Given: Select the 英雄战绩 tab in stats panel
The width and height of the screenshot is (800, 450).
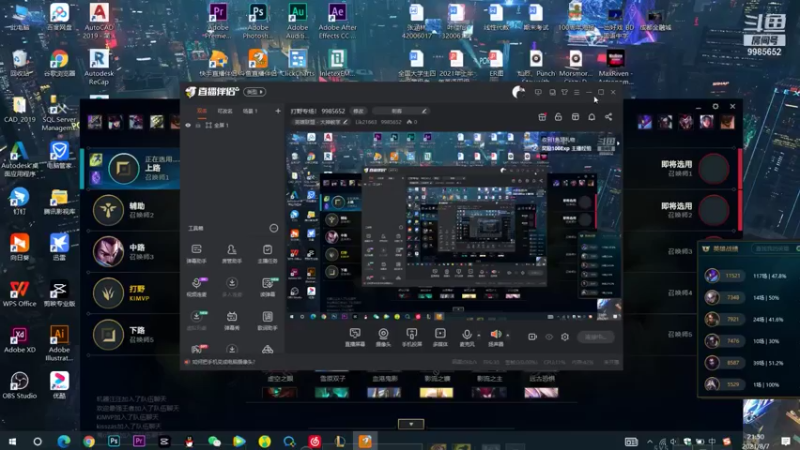Looking at the screenshot, I should pyautogui.click(x=725, y=248).
